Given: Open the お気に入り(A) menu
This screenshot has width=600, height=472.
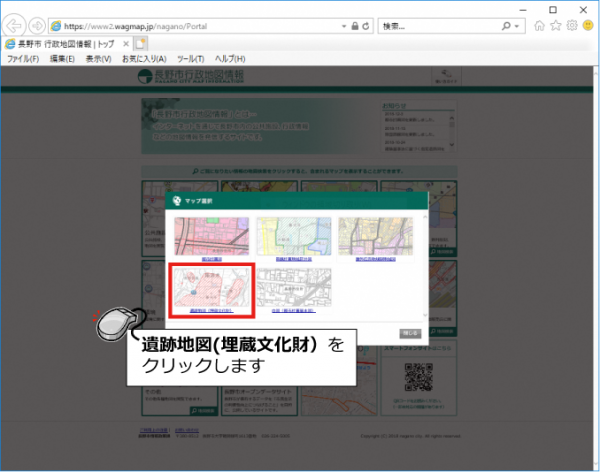Looking at the screenshot, I should pyautogui.click(x=147, y=59).
